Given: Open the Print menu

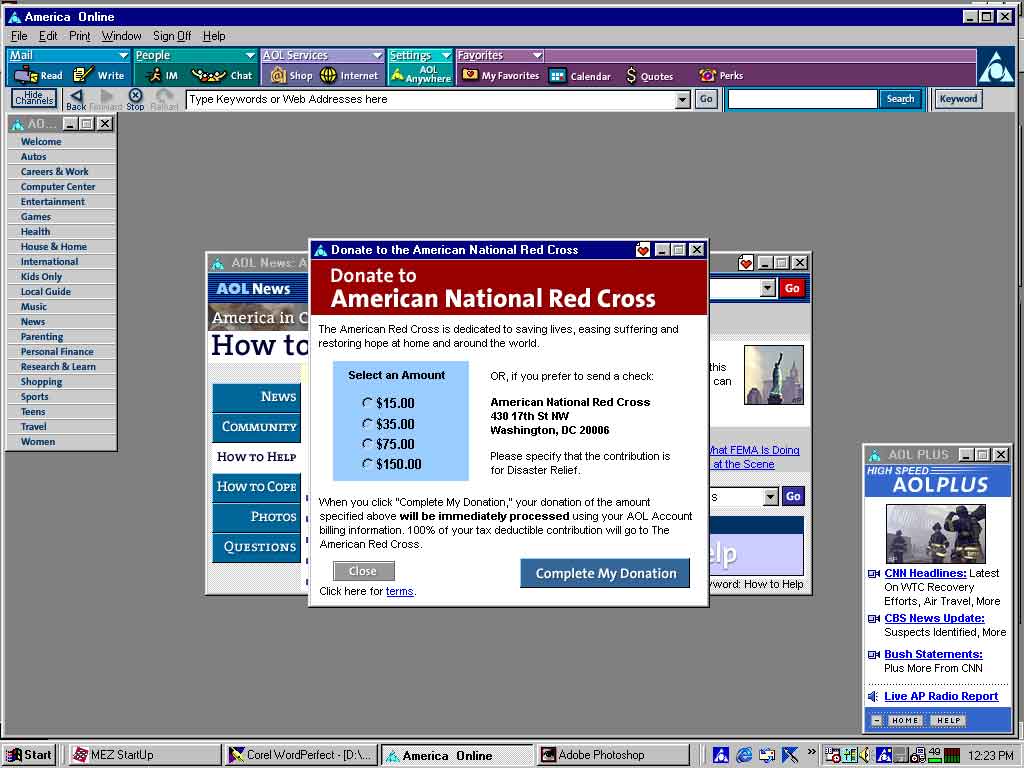Looking at the screenshot, I should click(80, 36).
